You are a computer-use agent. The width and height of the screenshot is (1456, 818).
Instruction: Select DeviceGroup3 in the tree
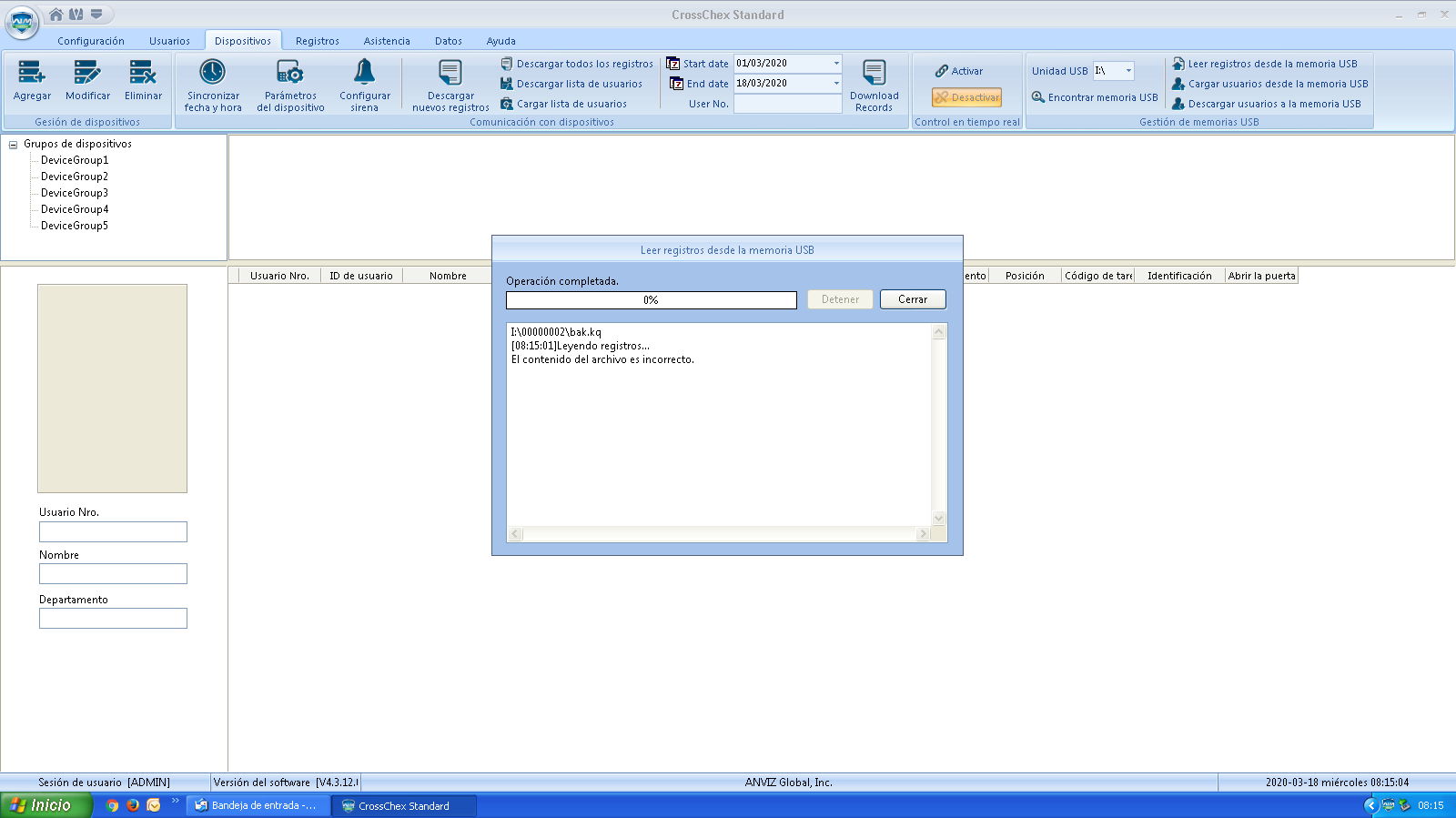(75, 193)
